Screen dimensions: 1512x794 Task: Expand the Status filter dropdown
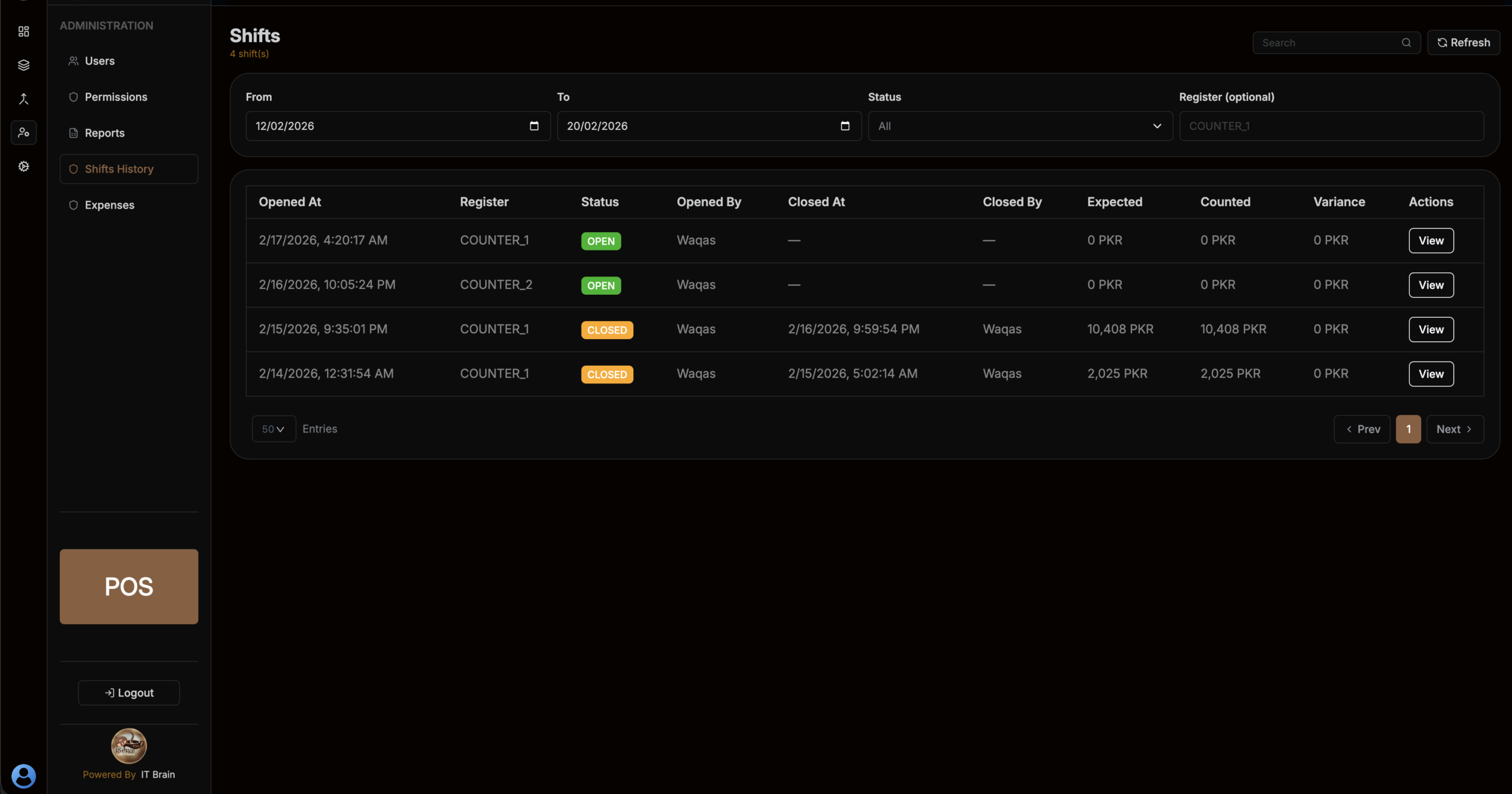[1020, 126]
